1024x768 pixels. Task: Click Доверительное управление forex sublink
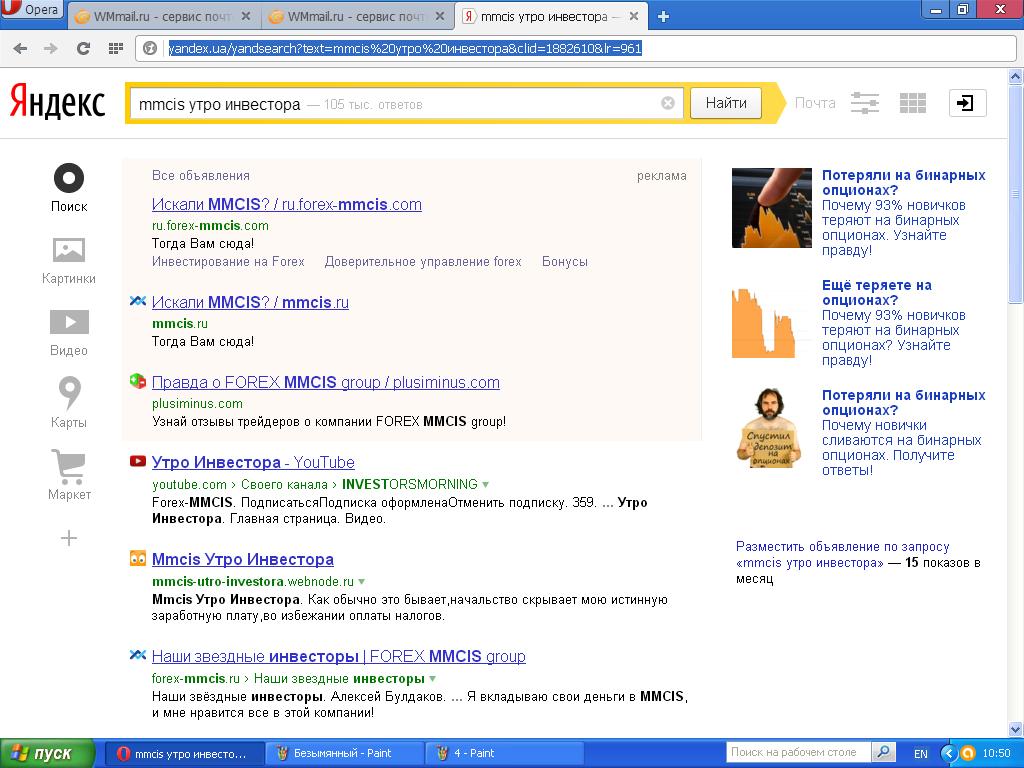(x=423, y=262)
